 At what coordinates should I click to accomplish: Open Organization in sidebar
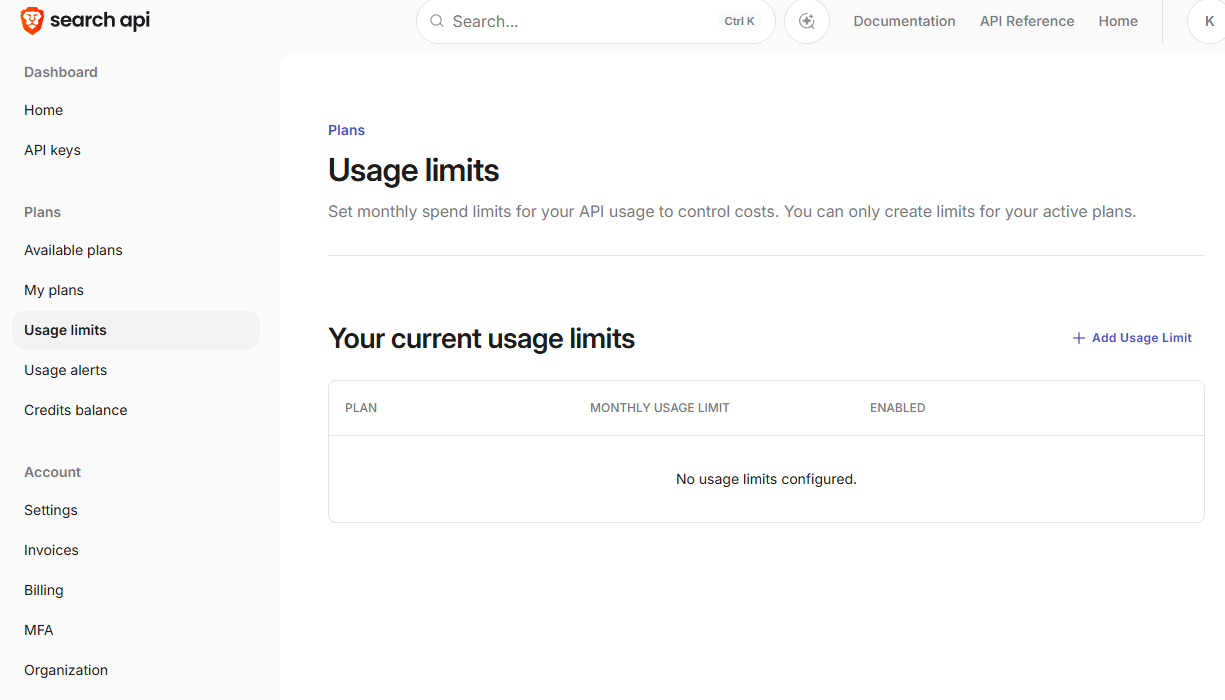pos(66,670)
